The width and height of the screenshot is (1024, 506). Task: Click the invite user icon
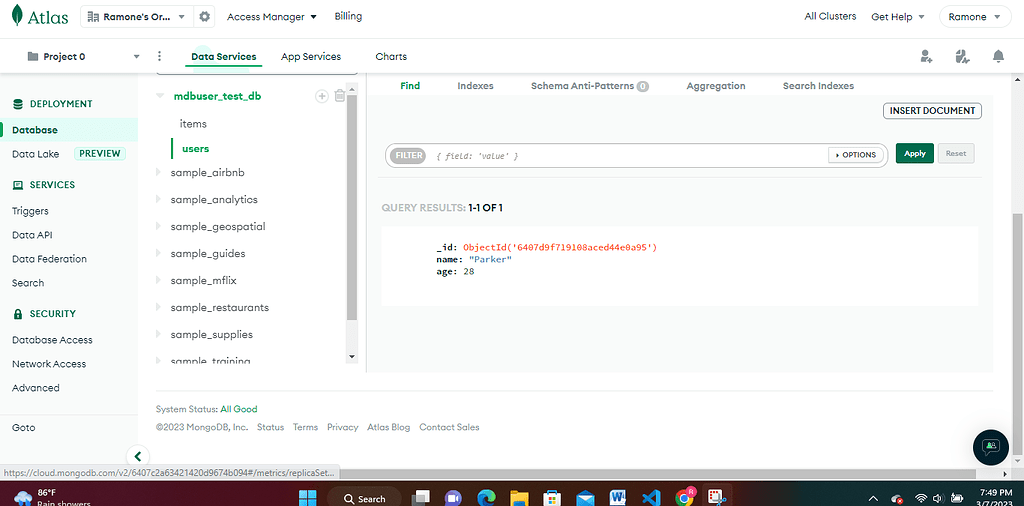click(926, 57)
